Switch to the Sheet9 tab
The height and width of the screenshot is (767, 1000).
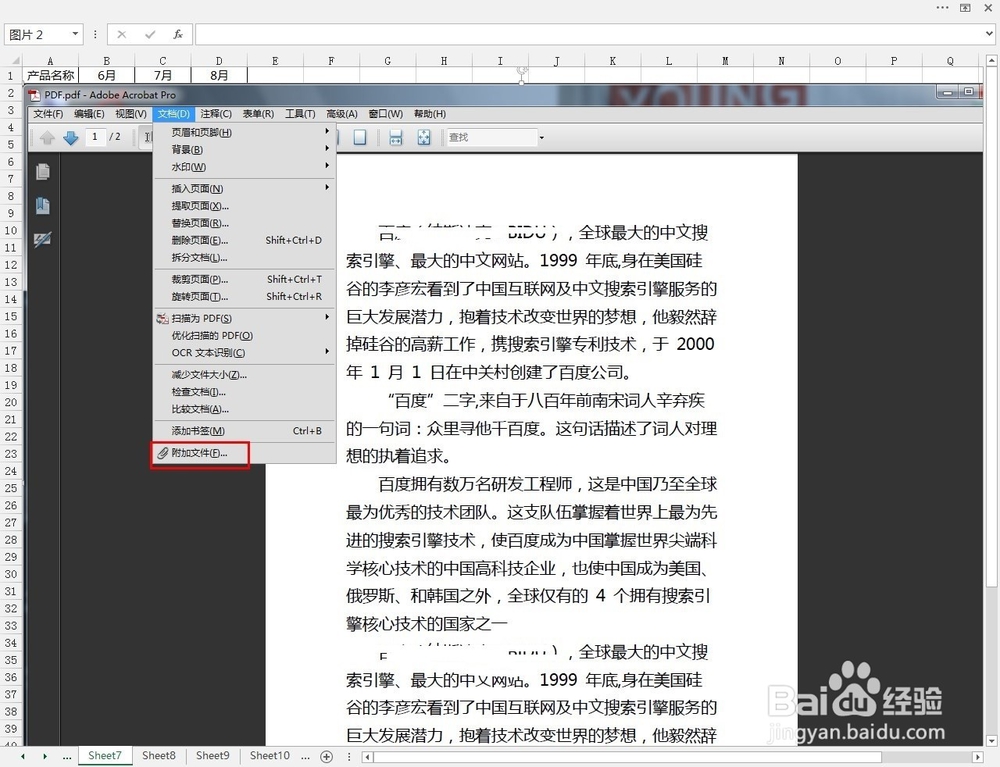tap(212, 756)
